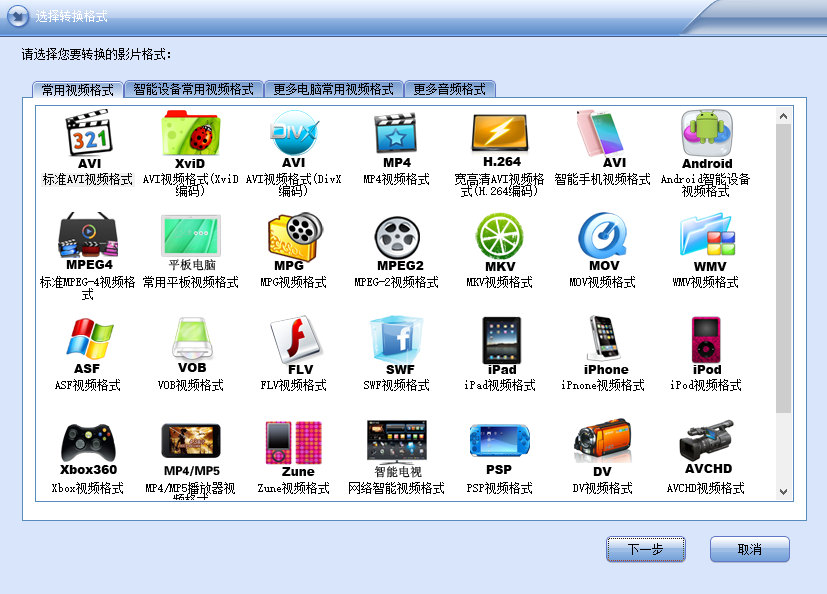Open the 更多电脑常用视频格式 tab
827x594 pixels.
coord(333,89)
